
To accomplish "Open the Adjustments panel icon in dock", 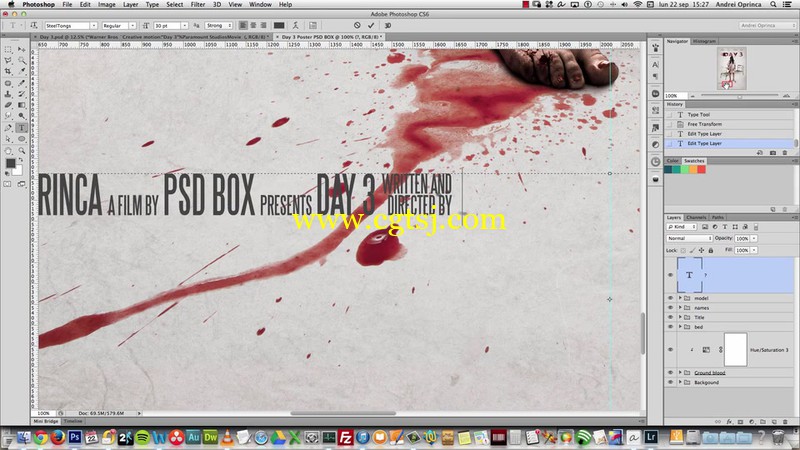I will [656, 145].
